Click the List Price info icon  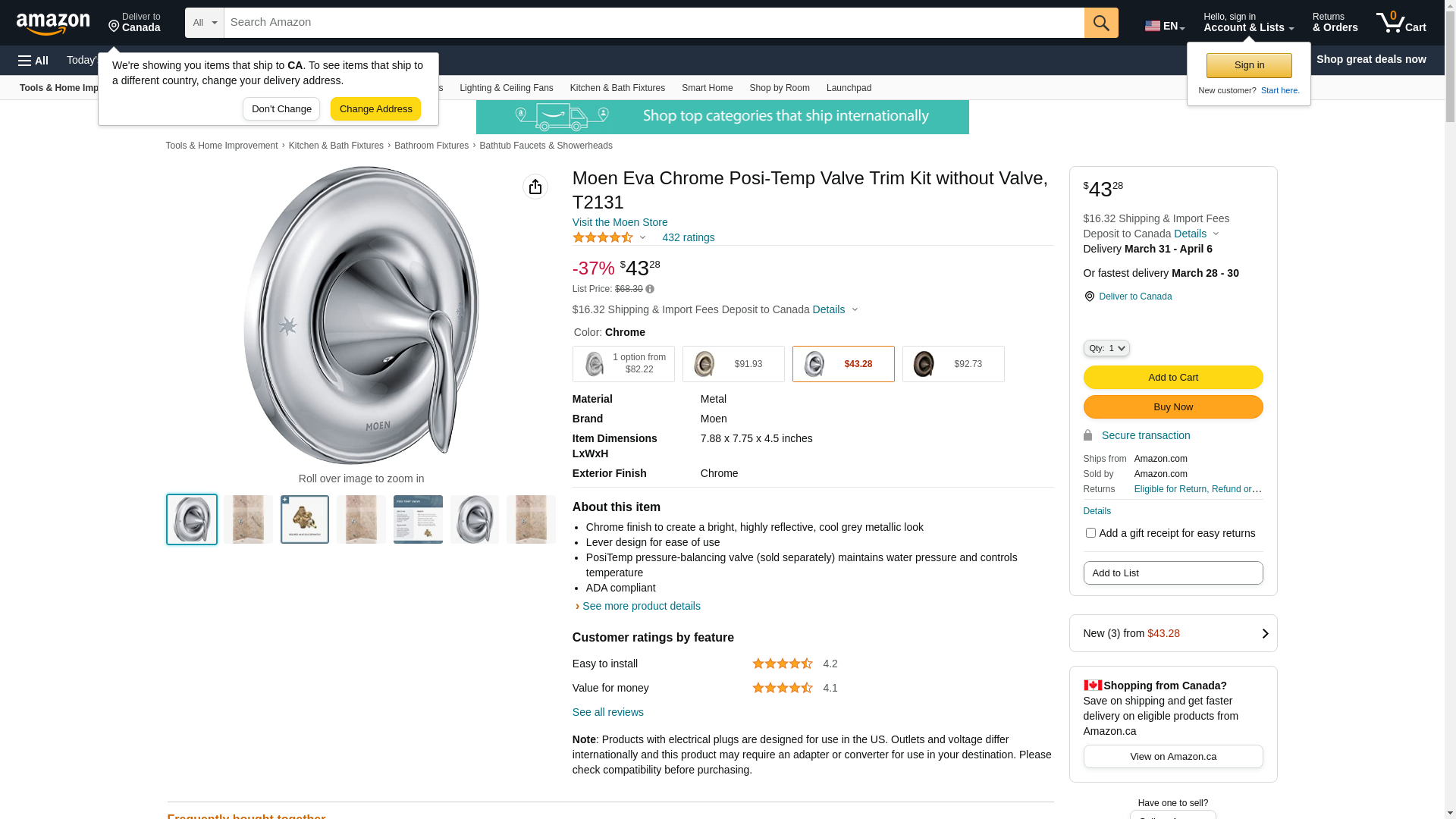(x=650, y=289)
